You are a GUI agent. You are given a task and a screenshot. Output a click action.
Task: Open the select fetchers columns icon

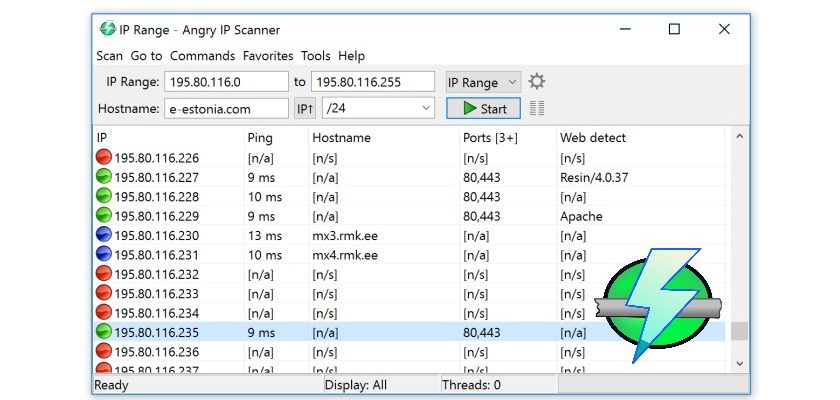click(537, 108)
